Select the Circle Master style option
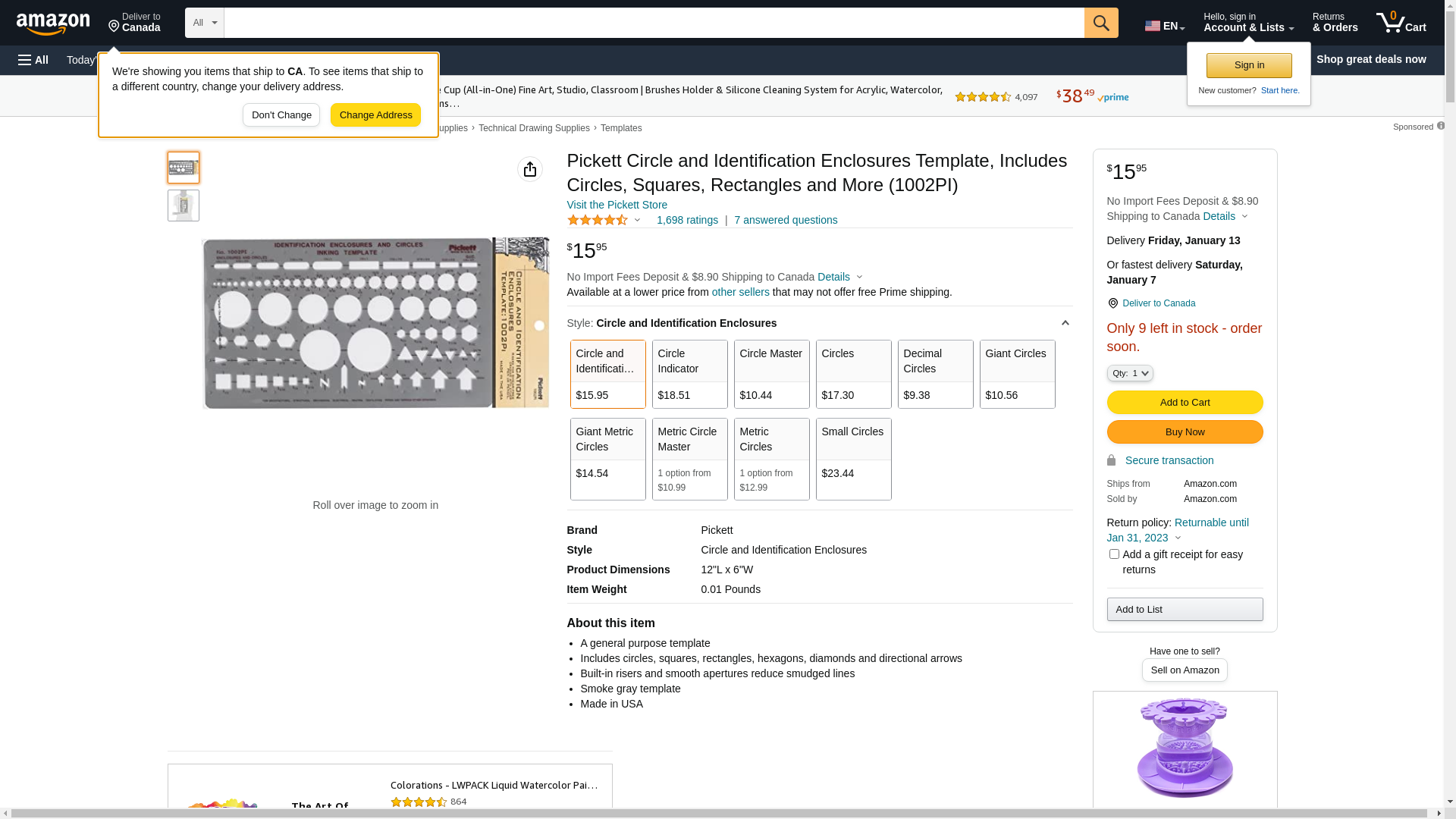 [x=770, y=374]
